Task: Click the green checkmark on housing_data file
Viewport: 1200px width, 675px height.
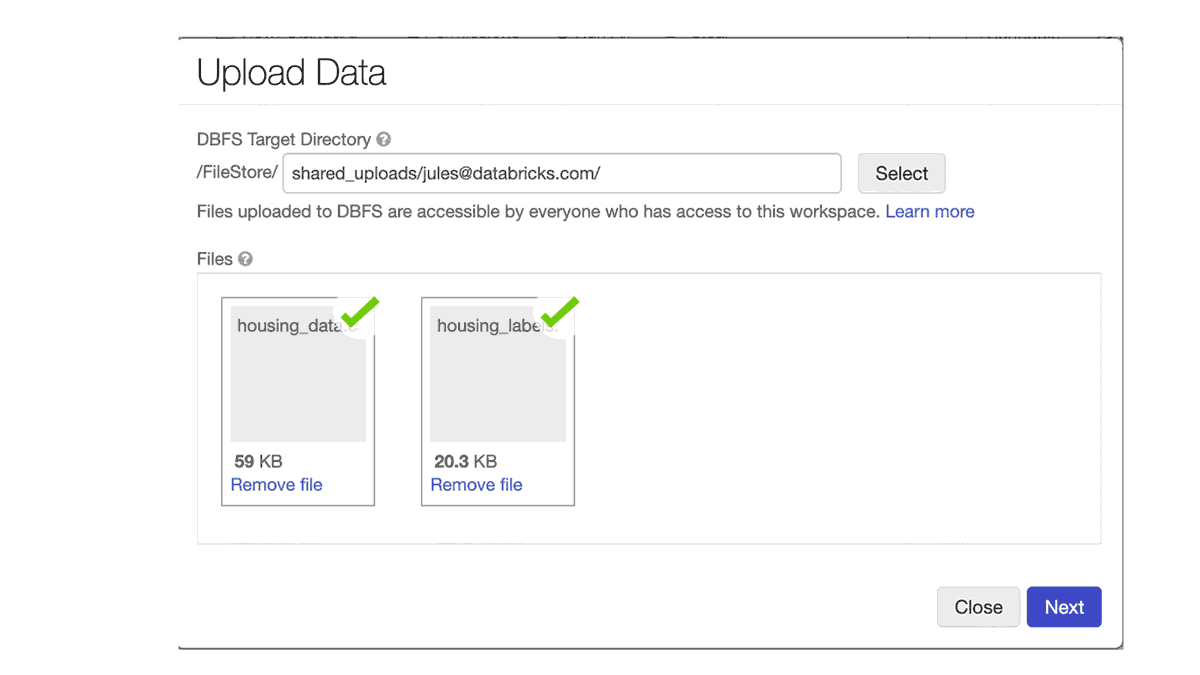Action: click(x=359, y=312)
